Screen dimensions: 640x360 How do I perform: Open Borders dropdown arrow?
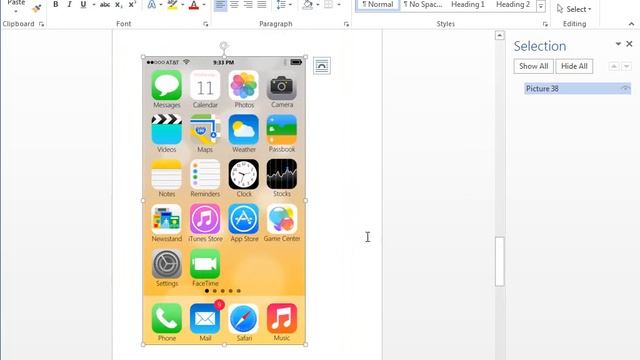coord(339,4)
